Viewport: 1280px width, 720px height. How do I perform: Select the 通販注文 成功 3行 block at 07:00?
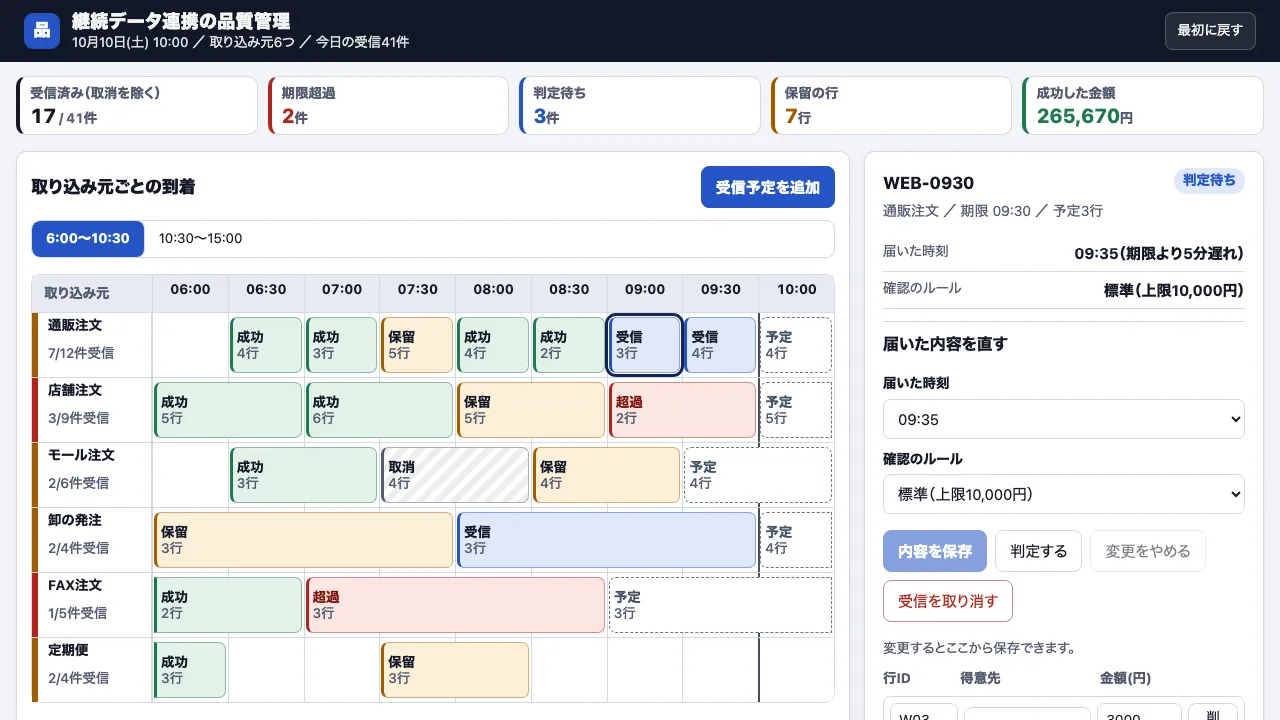pyautogui.click(x=342, y=345)
